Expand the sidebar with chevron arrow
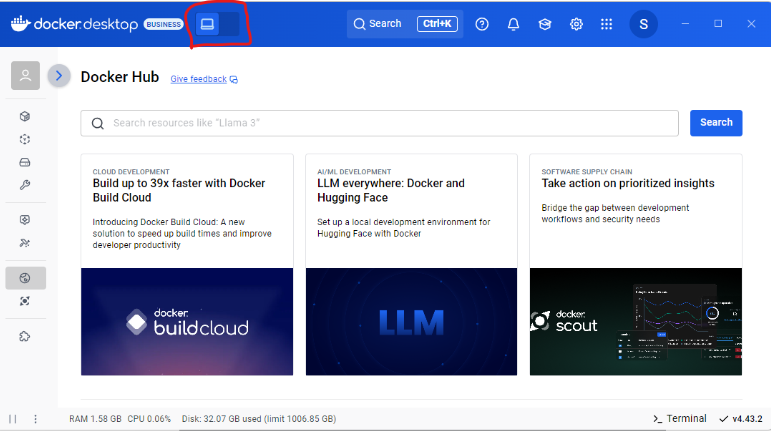 pos(59,76)
